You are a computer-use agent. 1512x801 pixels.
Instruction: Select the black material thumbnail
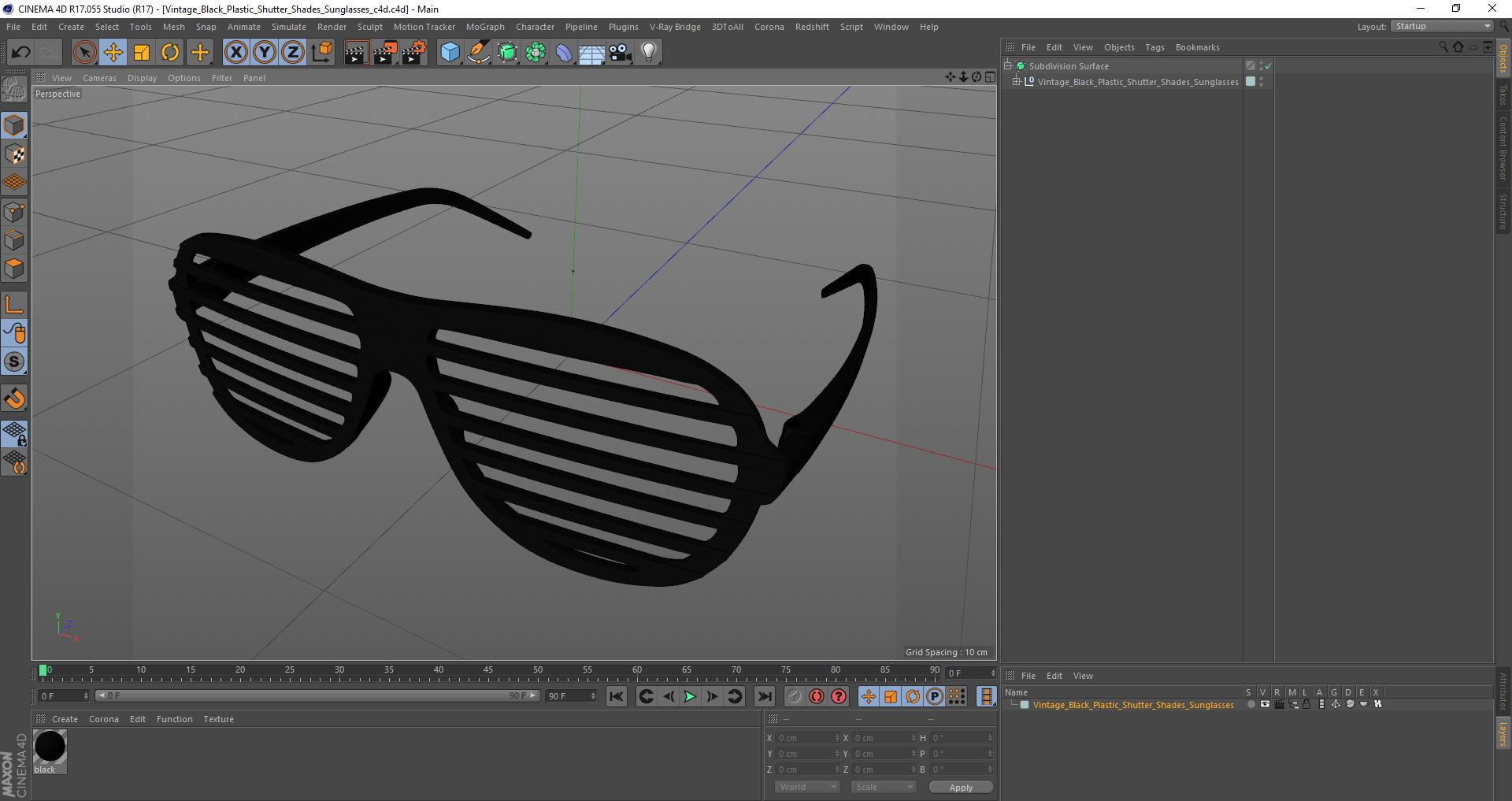tap(50, 746)
